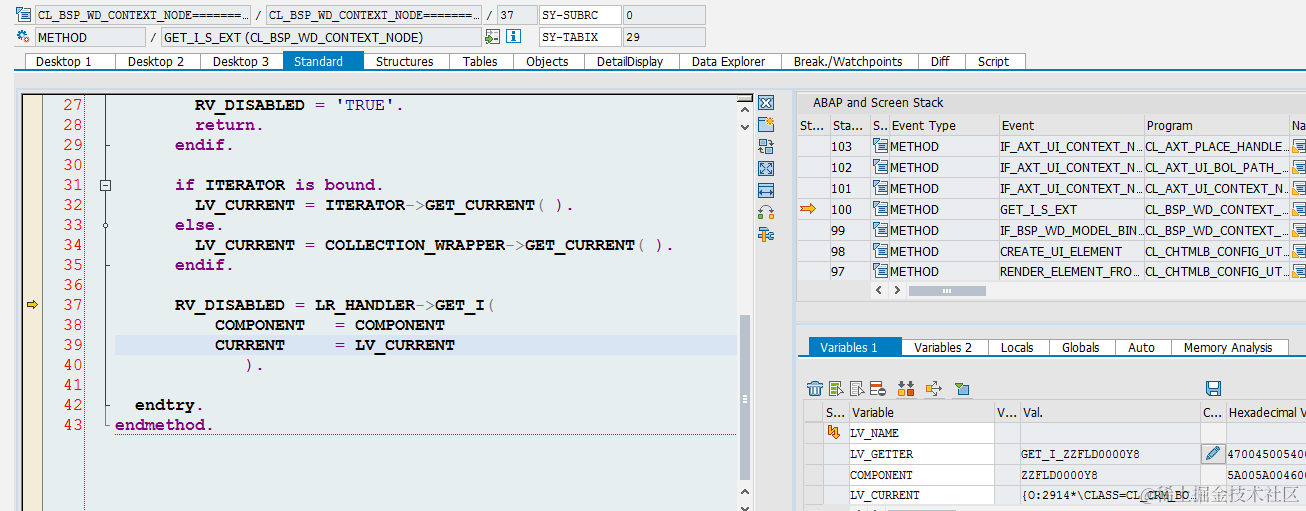
Task: Click the horizontal maximize tool icon
Action: (x=766, y=191)
